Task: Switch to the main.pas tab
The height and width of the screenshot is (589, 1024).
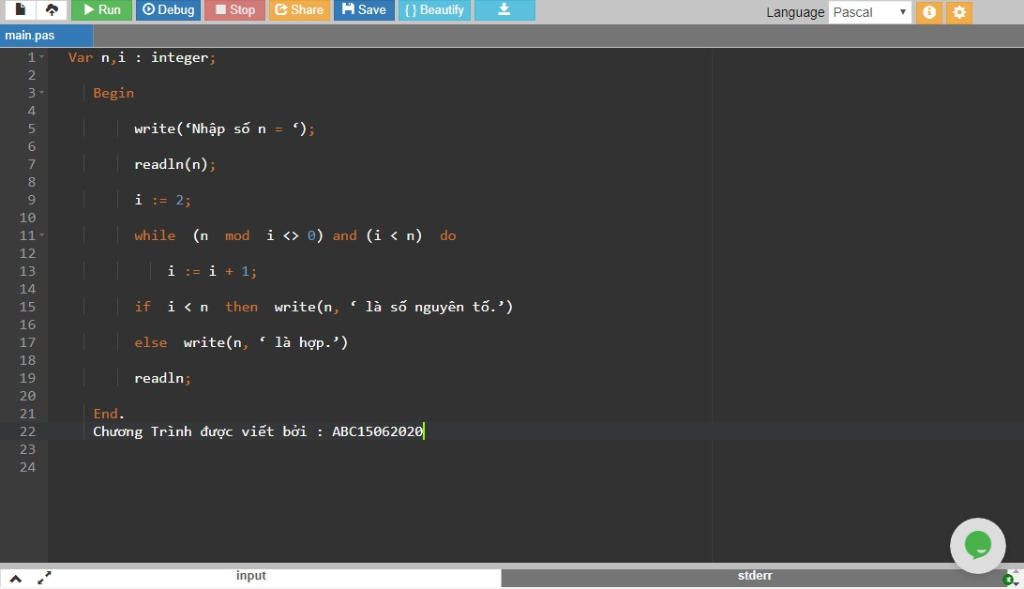Action: pos(30,36)
